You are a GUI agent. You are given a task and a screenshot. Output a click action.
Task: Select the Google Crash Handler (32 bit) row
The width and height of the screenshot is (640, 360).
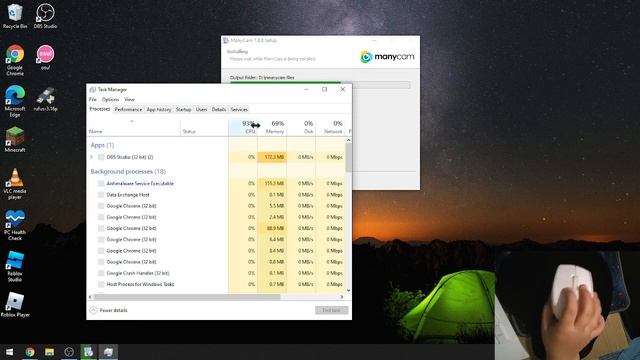[x=216, y=273]
